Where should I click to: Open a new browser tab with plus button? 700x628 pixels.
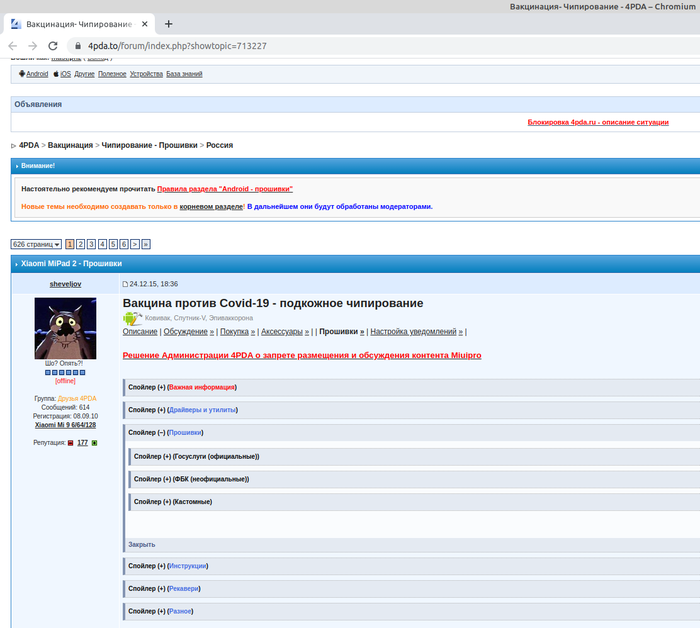168,23
